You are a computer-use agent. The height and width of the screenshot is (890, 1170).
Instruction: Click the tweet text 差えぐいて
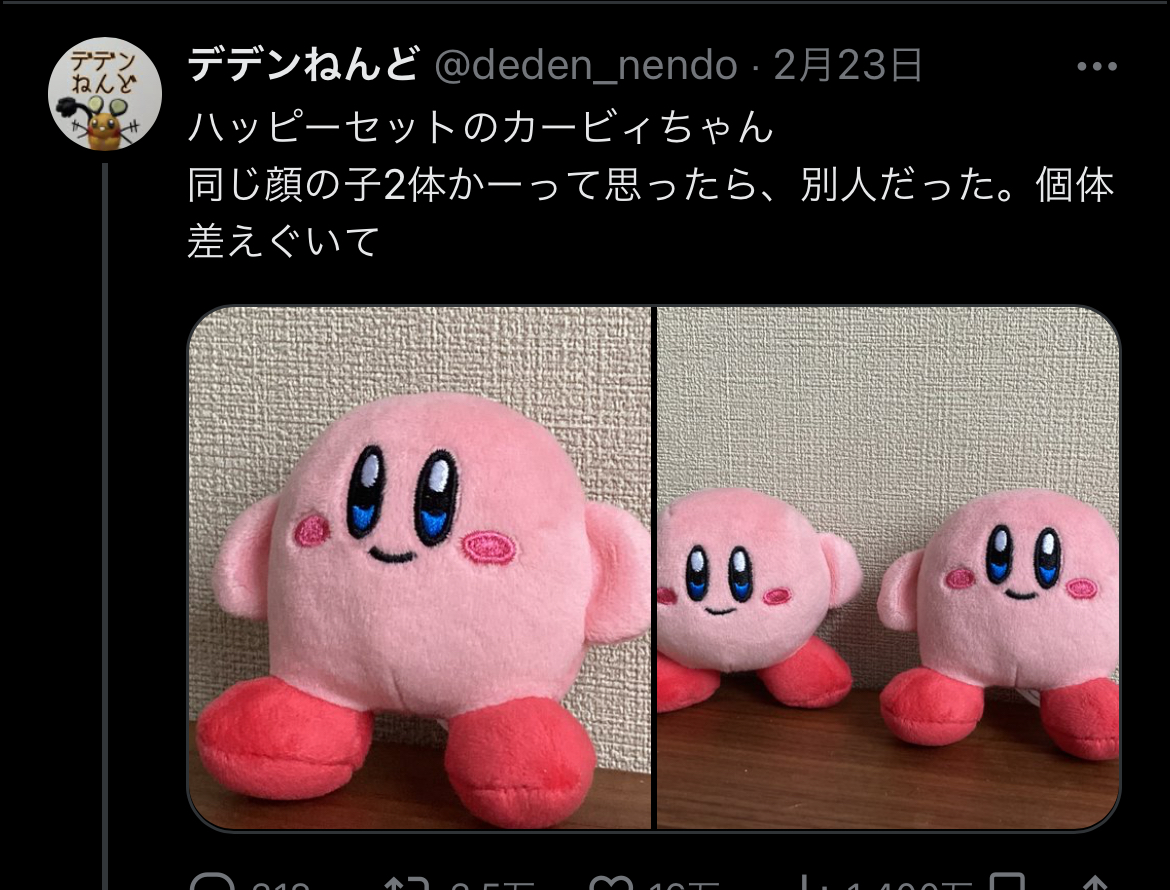[284, 242]
